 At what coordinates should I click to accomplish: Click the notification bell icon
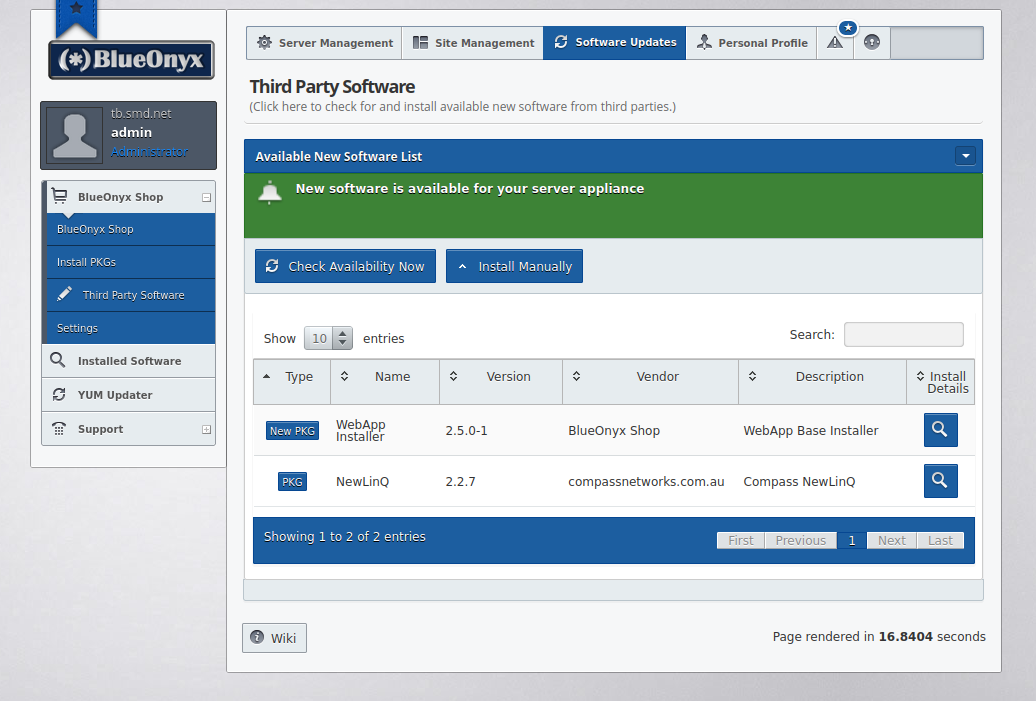(x=270, y=192)
